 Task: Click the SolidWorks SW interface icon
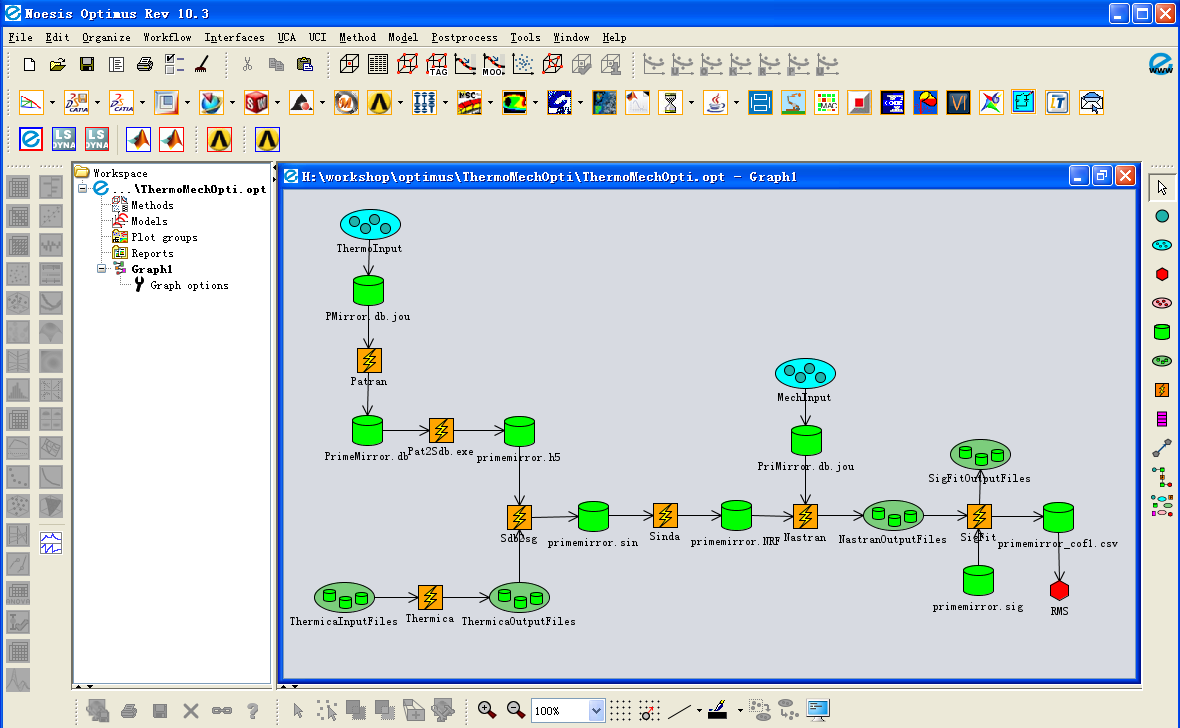click(256, 102)
